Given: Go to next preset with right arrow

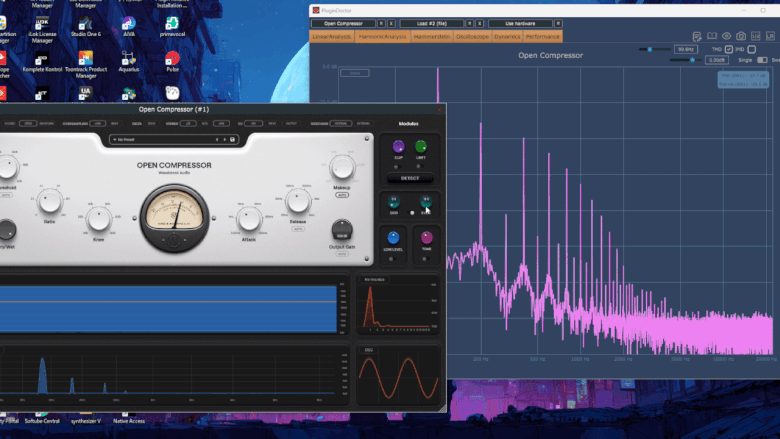Looking at the screenshot, I should click(223, 139).
